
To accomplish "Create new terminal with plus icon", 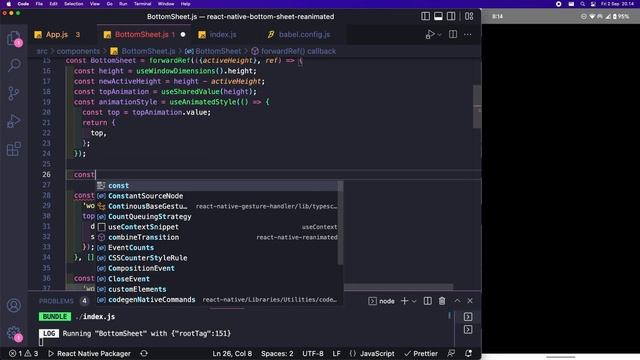I will pyautogui.click(x=404, y=301).
